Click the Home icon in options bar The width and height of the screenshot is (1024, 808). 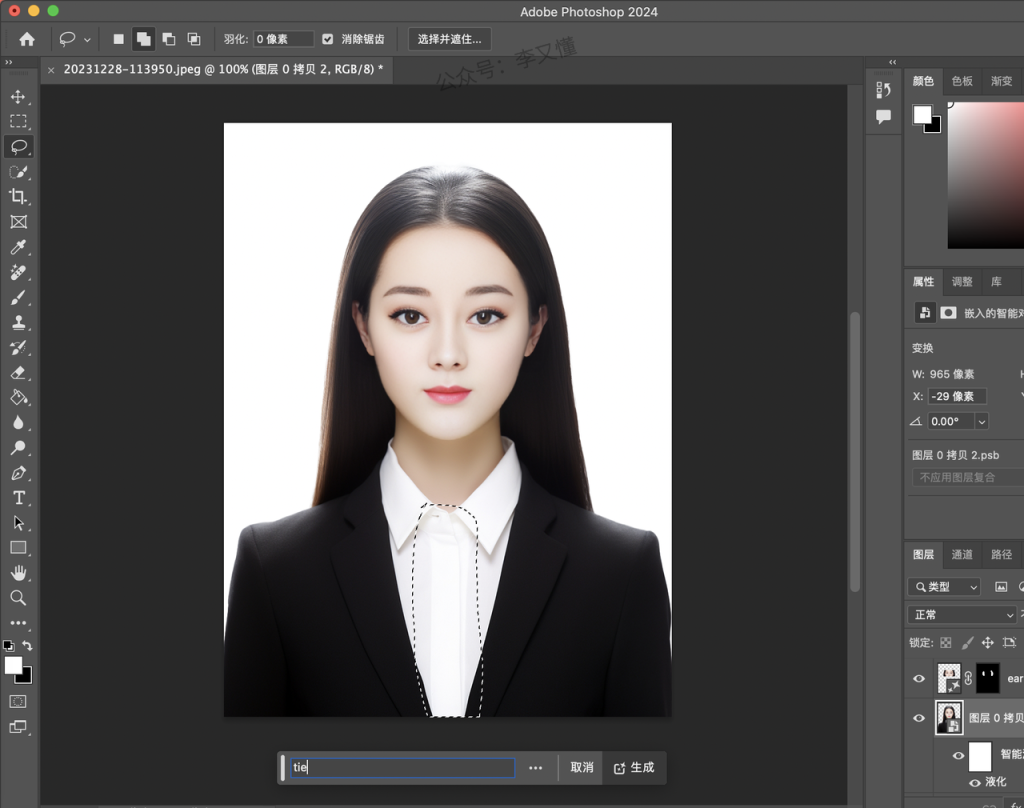27,39
